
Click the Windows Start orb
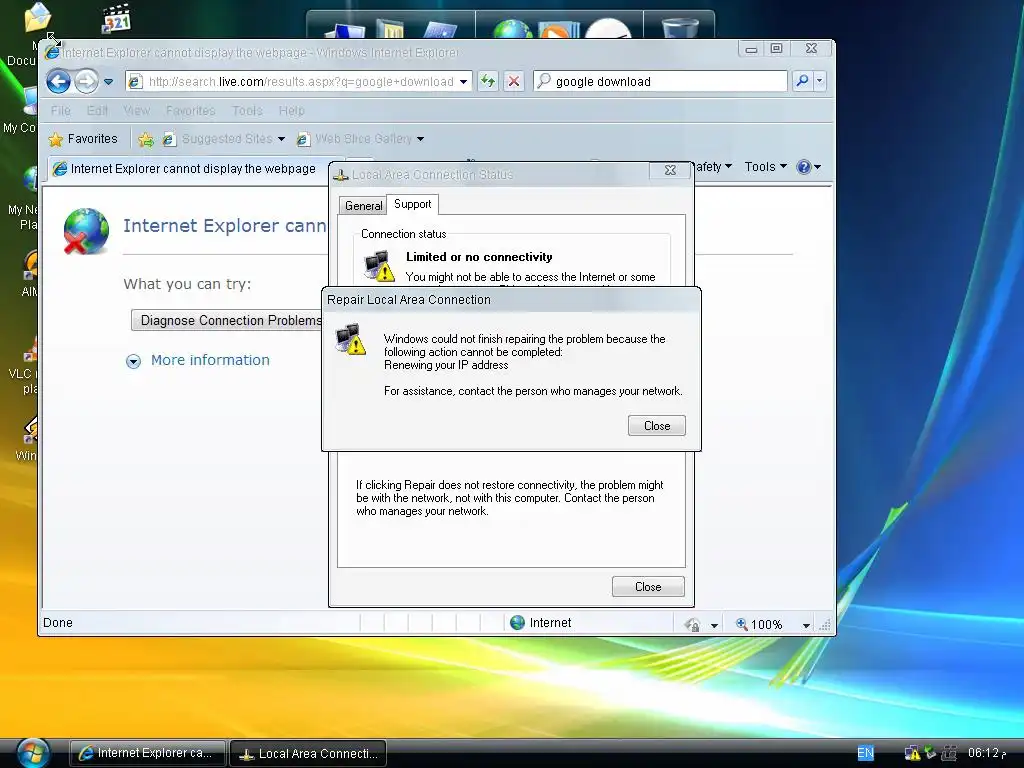point(33,753)
